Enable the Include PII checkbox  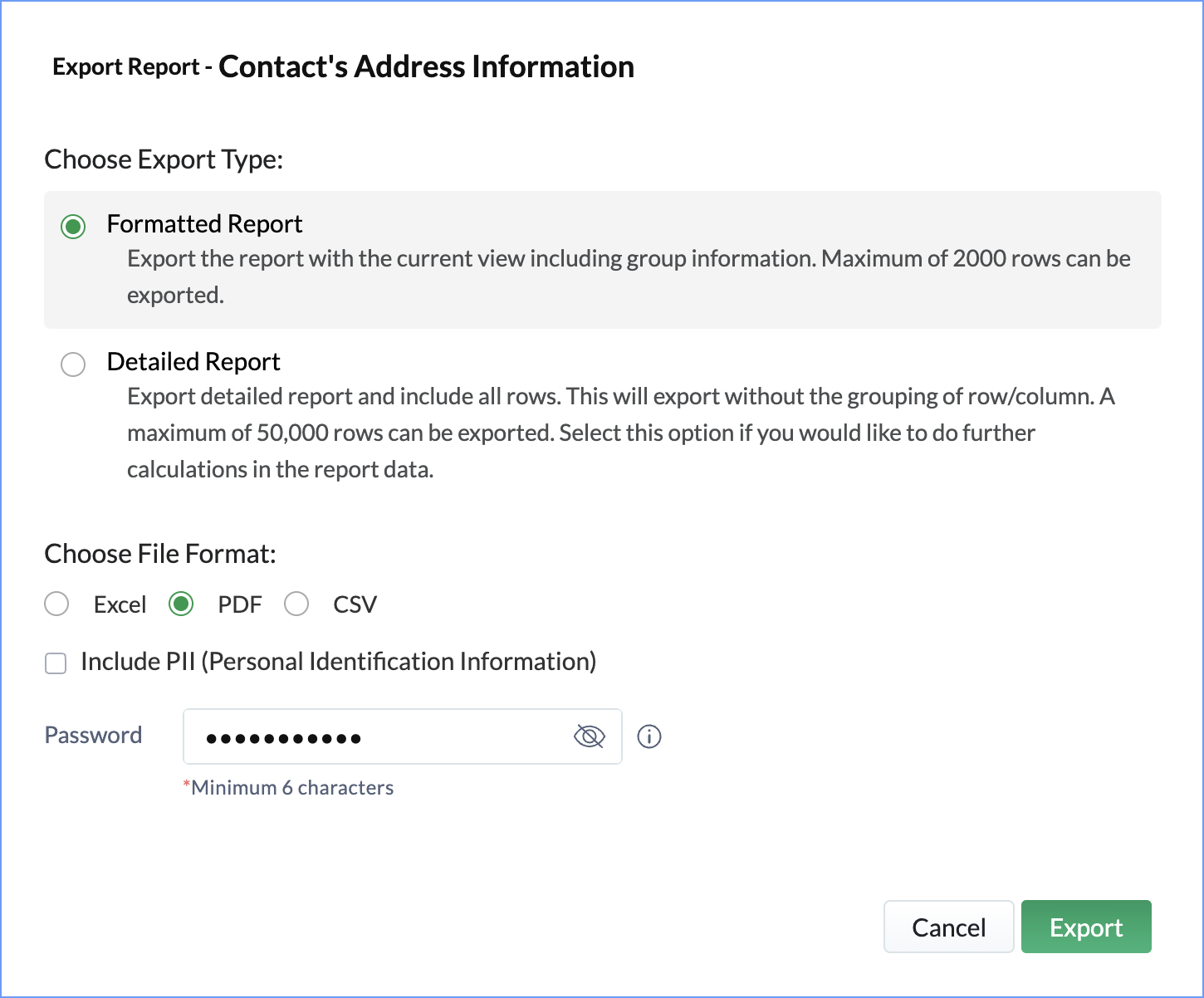pos(56,663)
